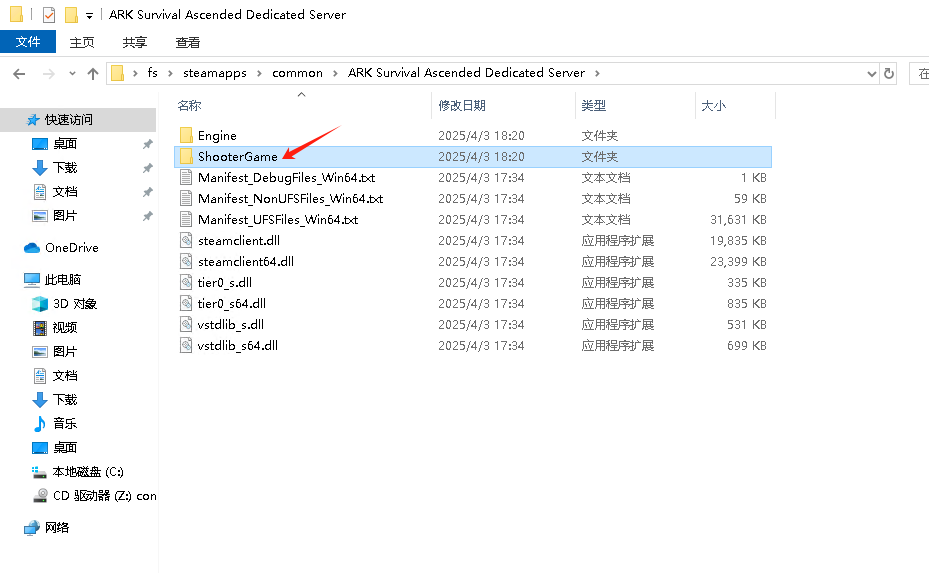Open the 主页 ribbon tab
929x573 pixels.
[x=82, y=43]
